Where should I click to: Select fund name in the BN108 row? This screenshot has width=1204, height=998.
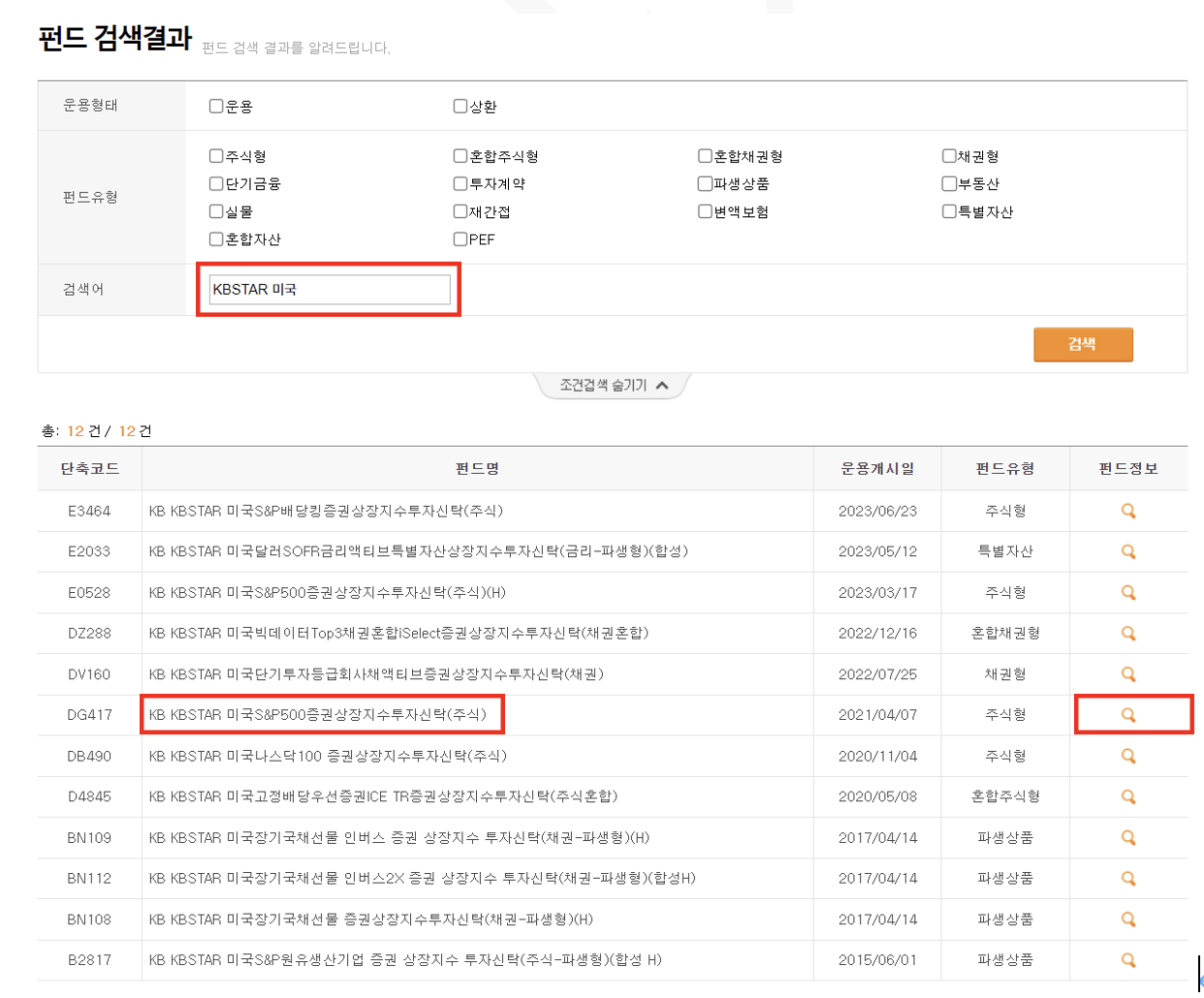[x=370, y=919]
